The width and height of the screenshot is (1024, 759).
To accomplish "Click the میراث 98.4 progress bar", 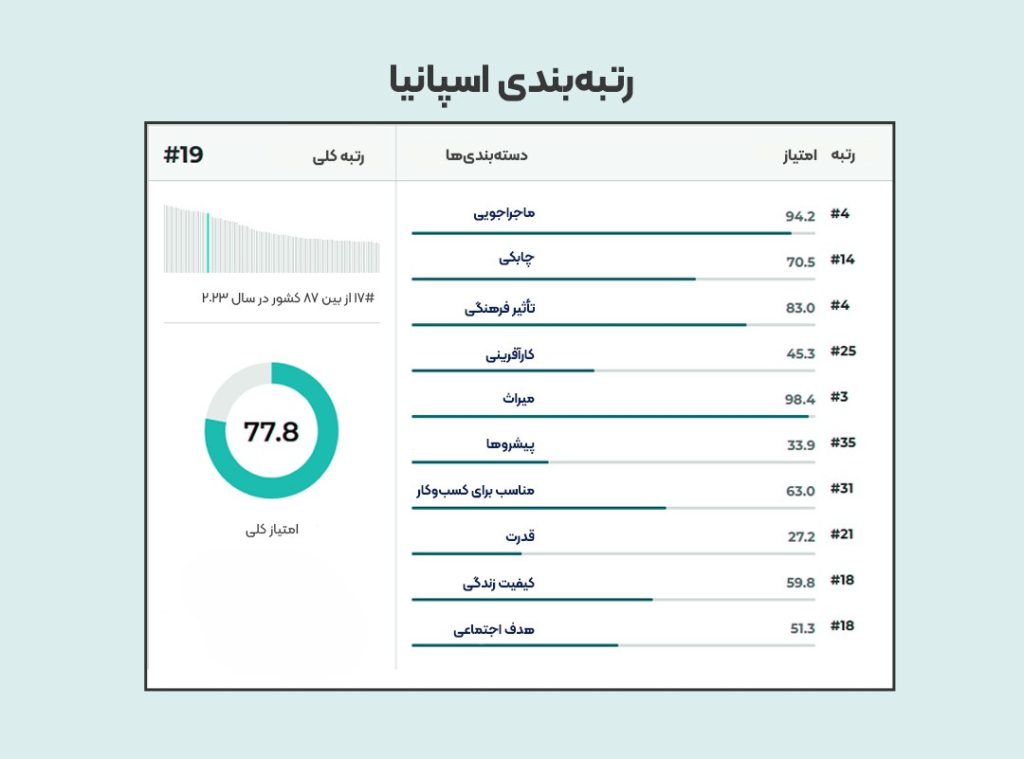I will (x=612, y=416).
